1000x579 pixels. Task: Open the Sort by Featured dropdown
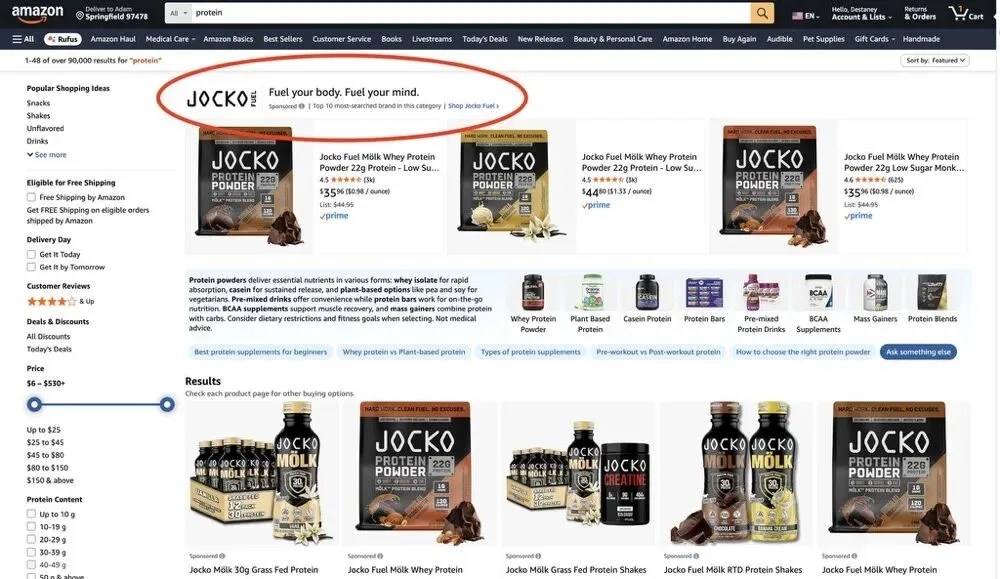[934, 61]
